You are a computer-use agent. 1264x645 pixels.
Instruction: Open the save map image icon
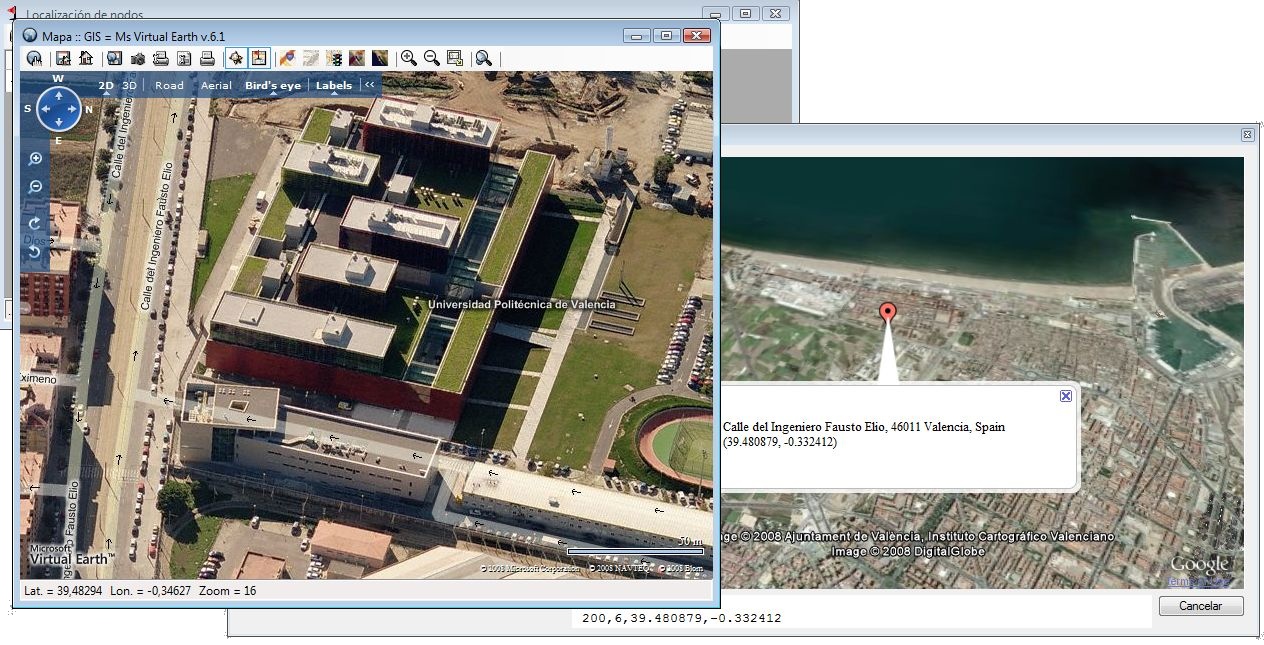(64, 58)
